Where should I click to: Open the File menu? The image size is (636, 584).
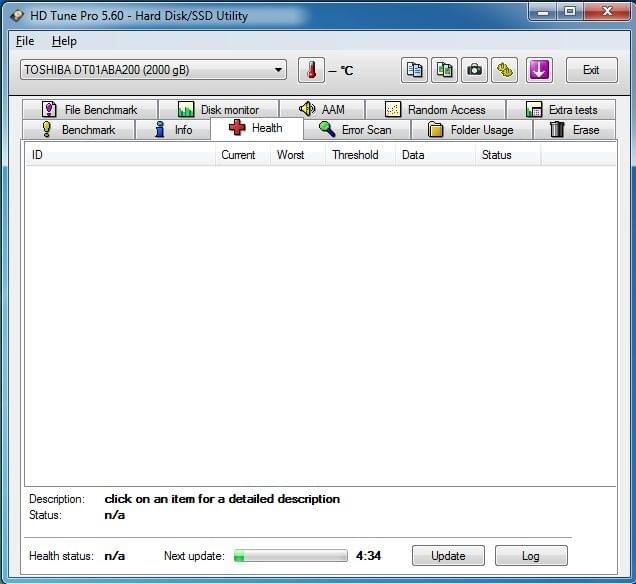pos(25,41)
